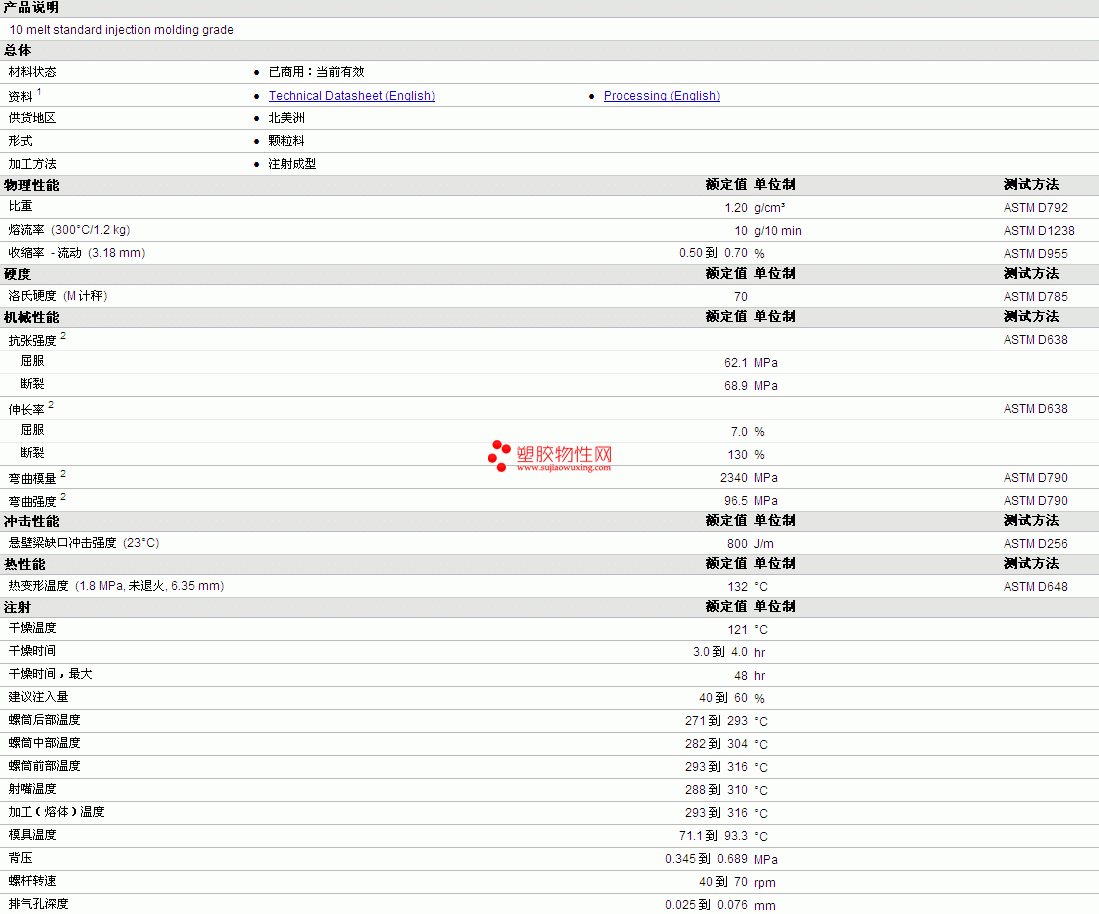1099x914 pixels.
Task: Click the value 已商用：当前有效
Action: click(x=317, y=72)
